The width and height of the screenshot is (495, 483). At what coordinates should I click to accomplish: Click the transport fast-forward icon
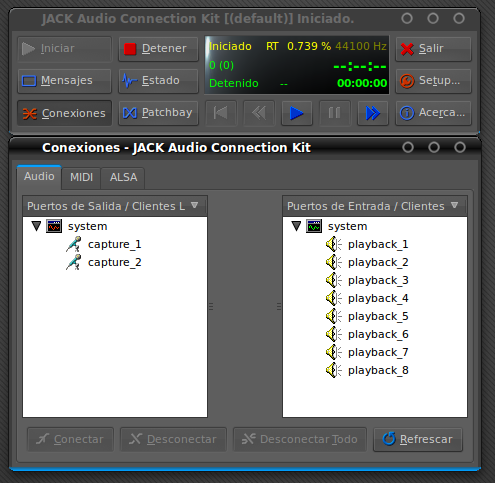(x=373, y=113)
